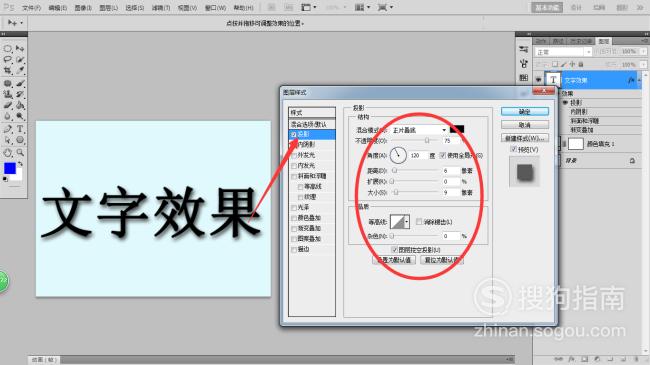
Task: Enable the 描边 stroke checkbox
Action: pyautogui.click(x=293, y=249)
